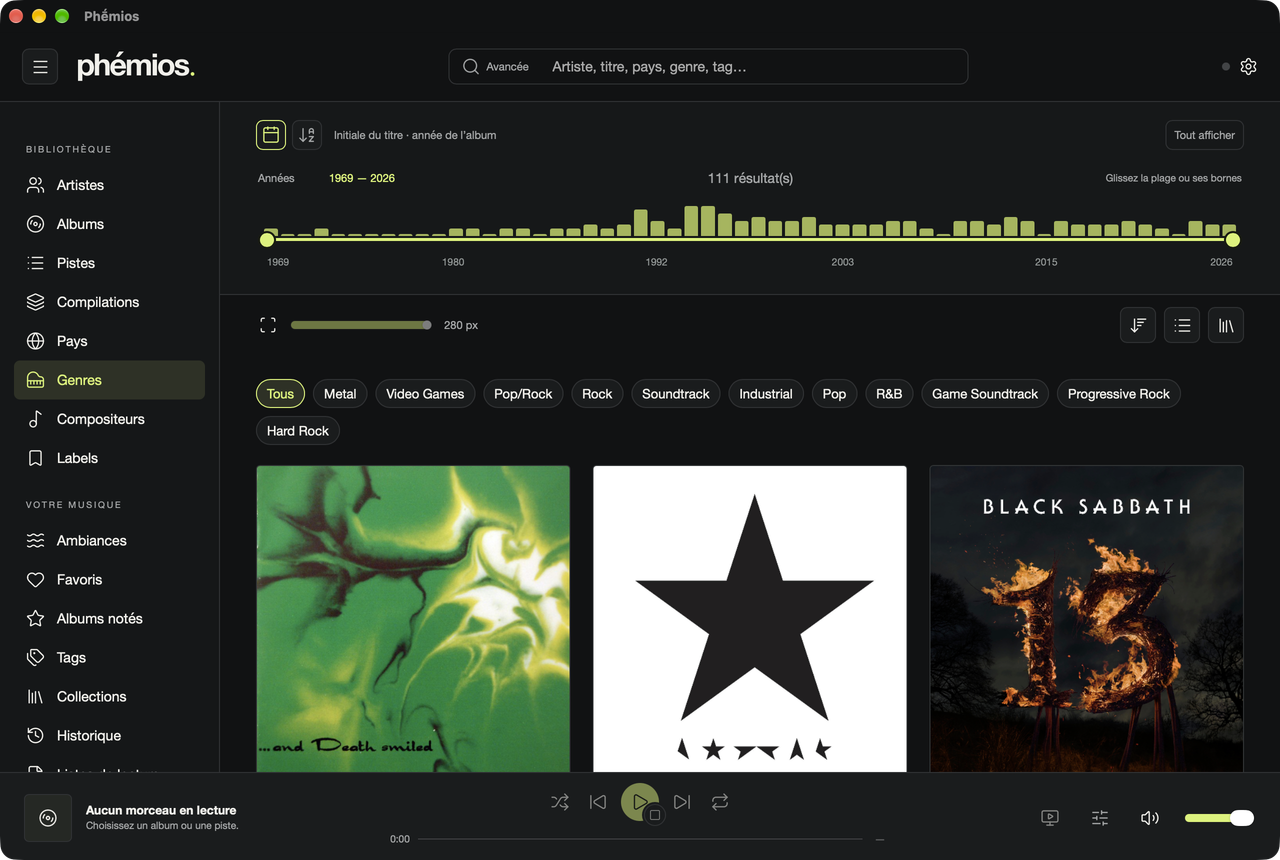Open Compilations section

(110, 302)
